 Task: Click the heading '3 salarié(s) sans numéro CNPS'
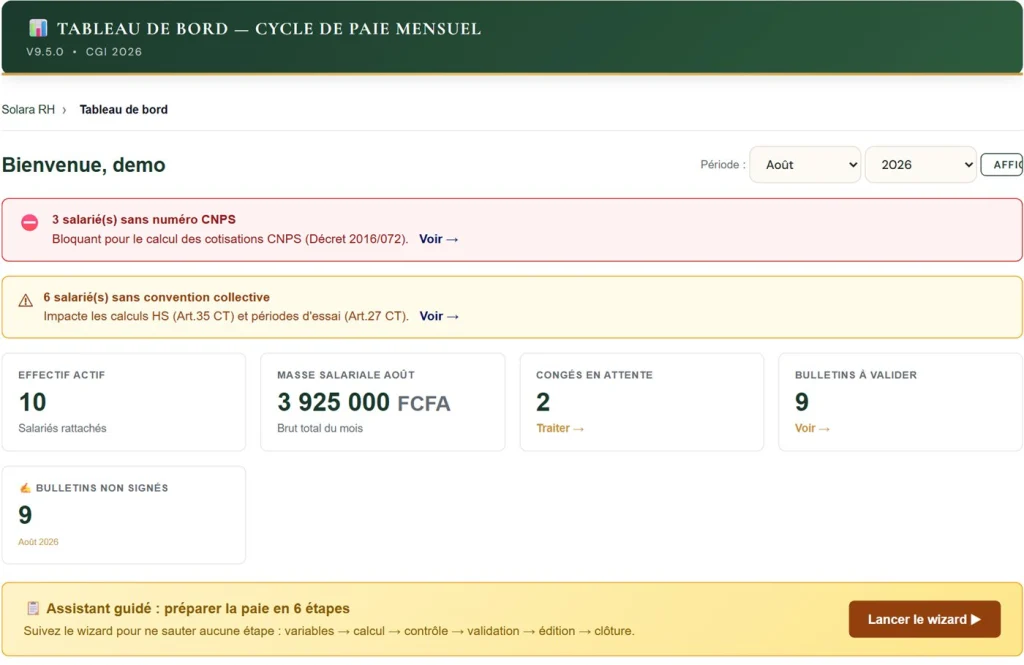point(144,219)
